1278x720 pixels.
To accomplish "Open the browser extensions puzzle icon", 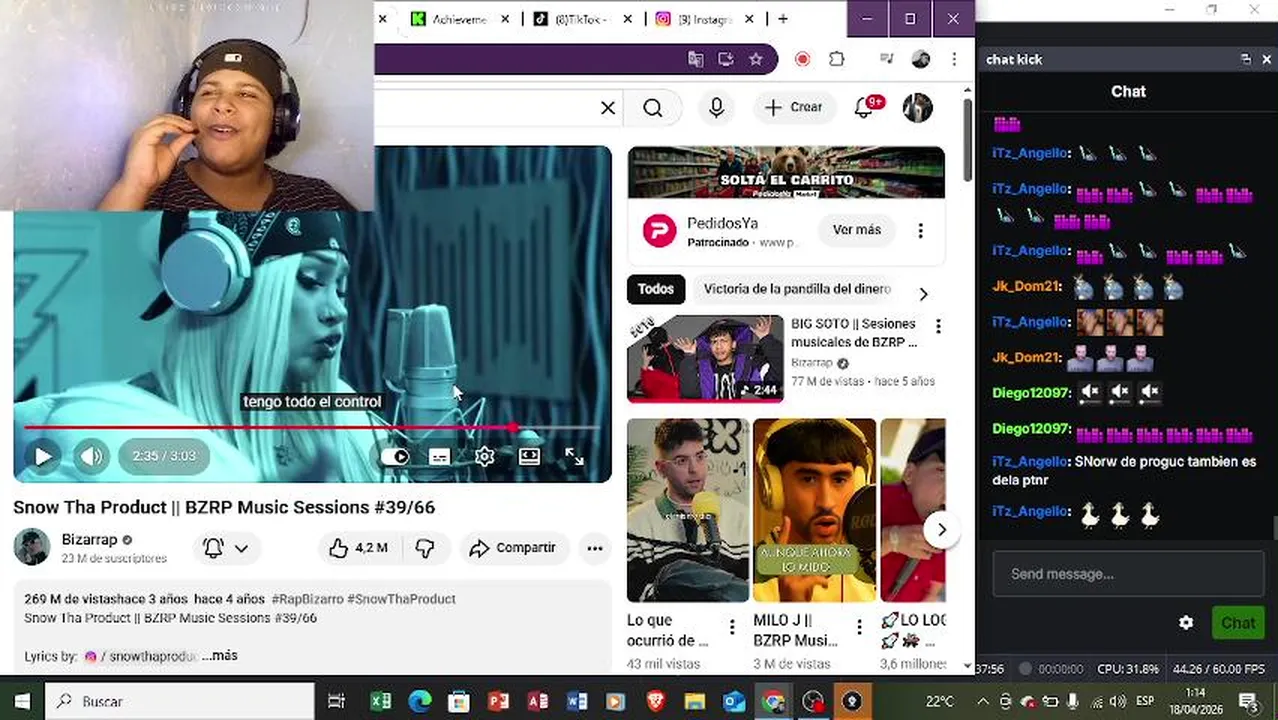I will [x=837, y=60].
